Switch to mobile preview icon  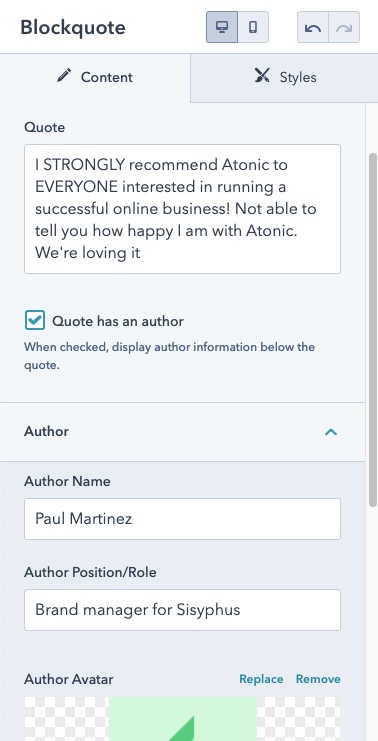point(253,27)
